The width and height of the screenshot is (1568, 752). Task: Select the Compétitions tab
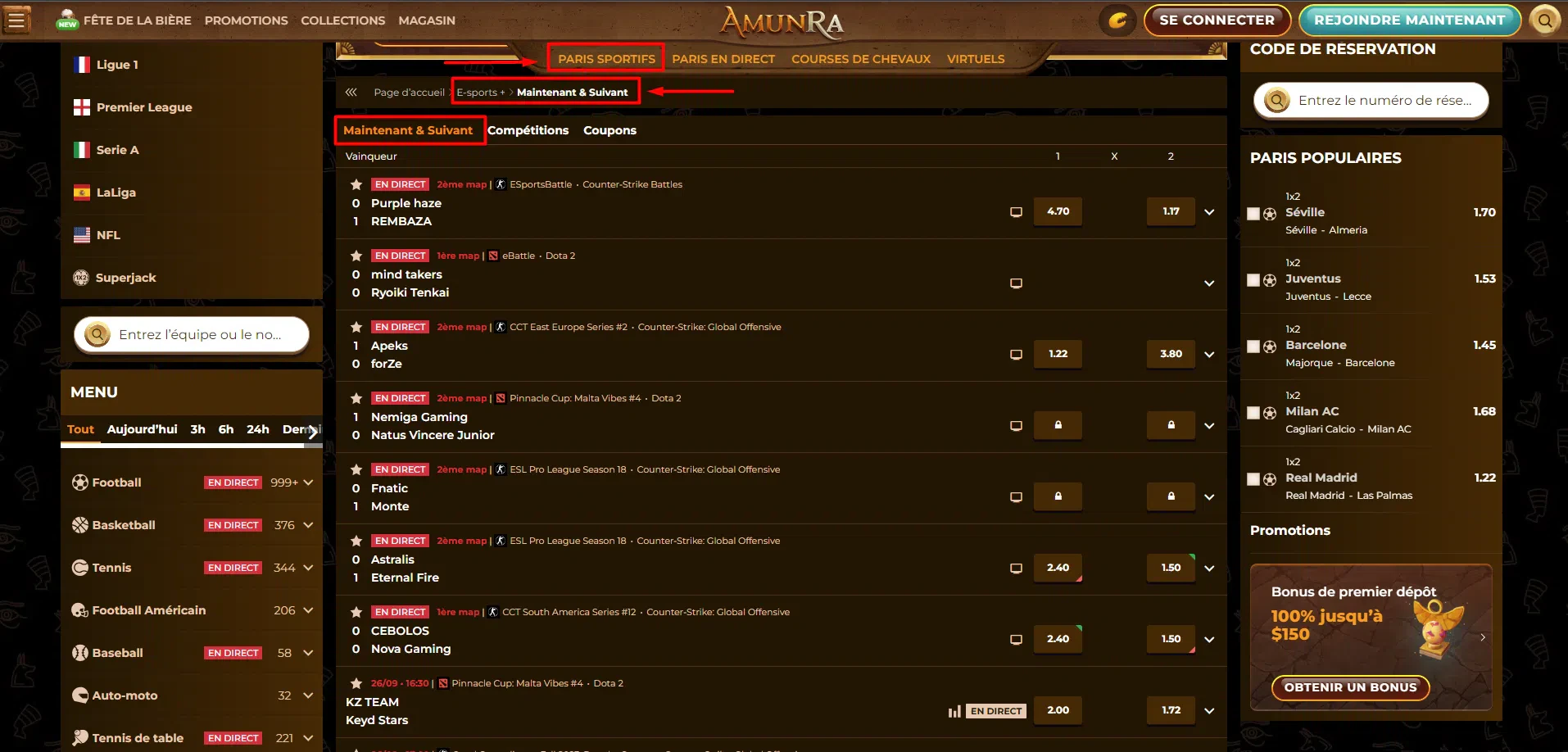tap(528, 130)
